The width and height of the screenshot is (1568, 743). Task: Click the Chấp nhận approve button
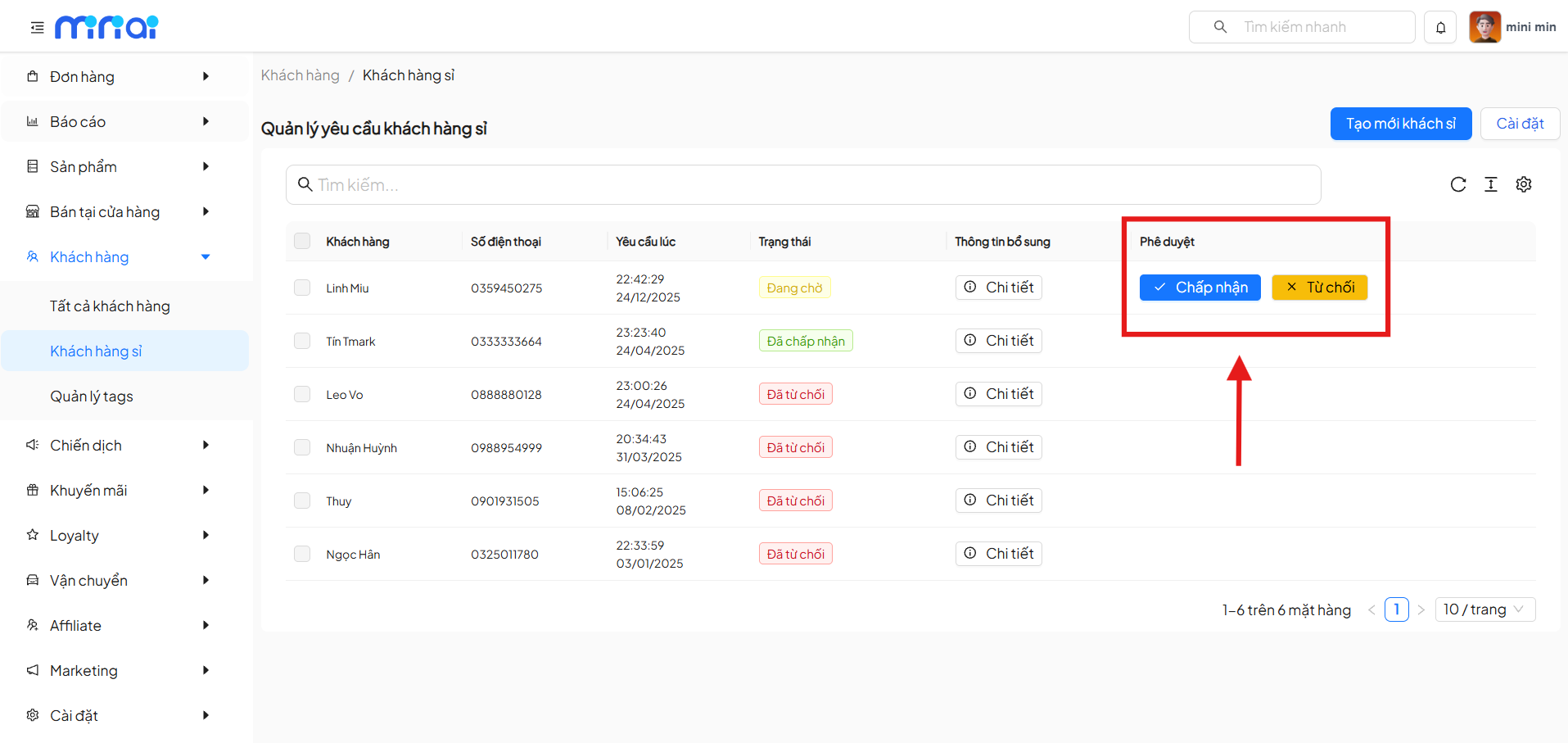1200,288
